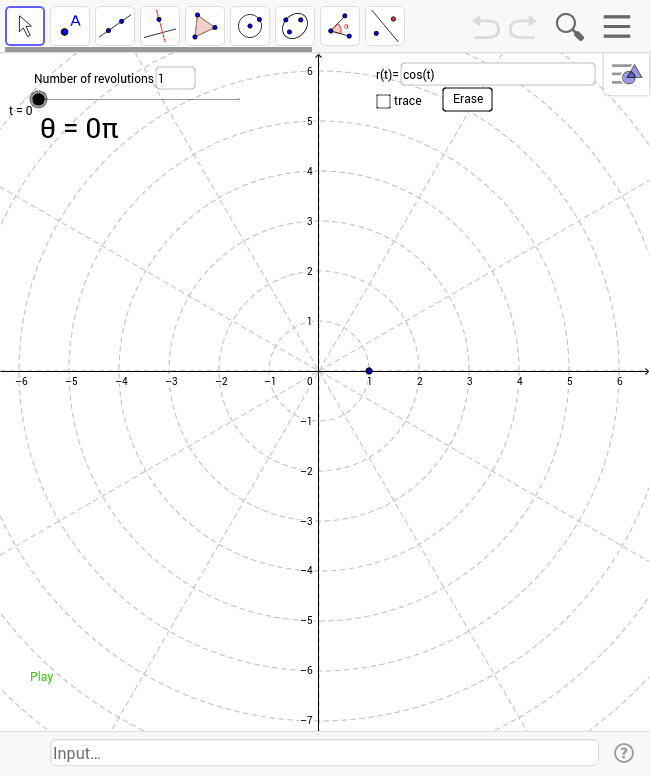651x776 pixels.
Task: Click the Undo arrow
Action: point(486,27)
